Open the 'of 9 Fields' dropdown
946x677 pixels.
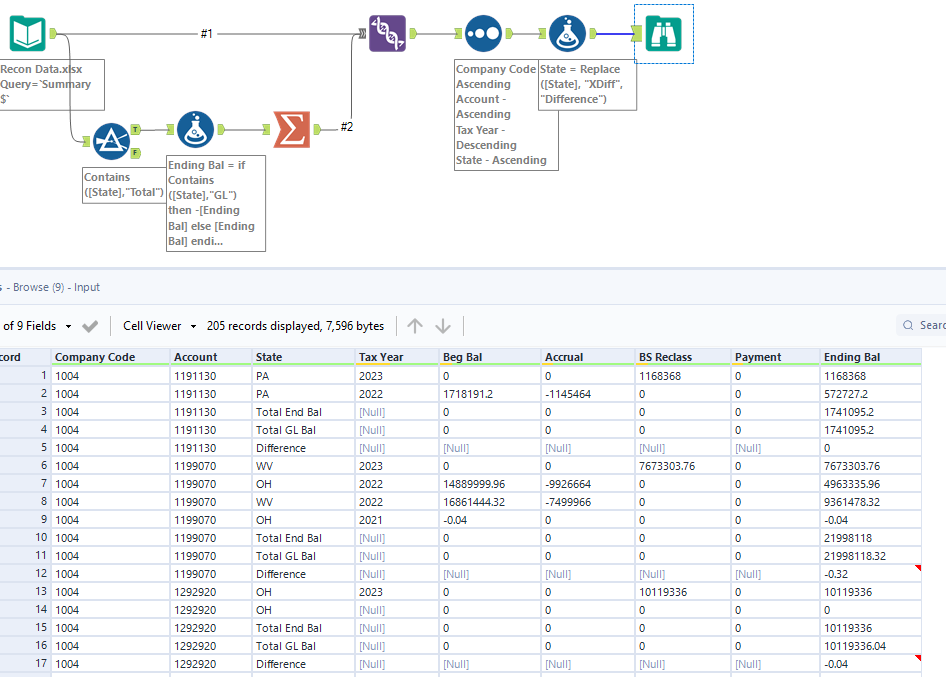point(40,325)
